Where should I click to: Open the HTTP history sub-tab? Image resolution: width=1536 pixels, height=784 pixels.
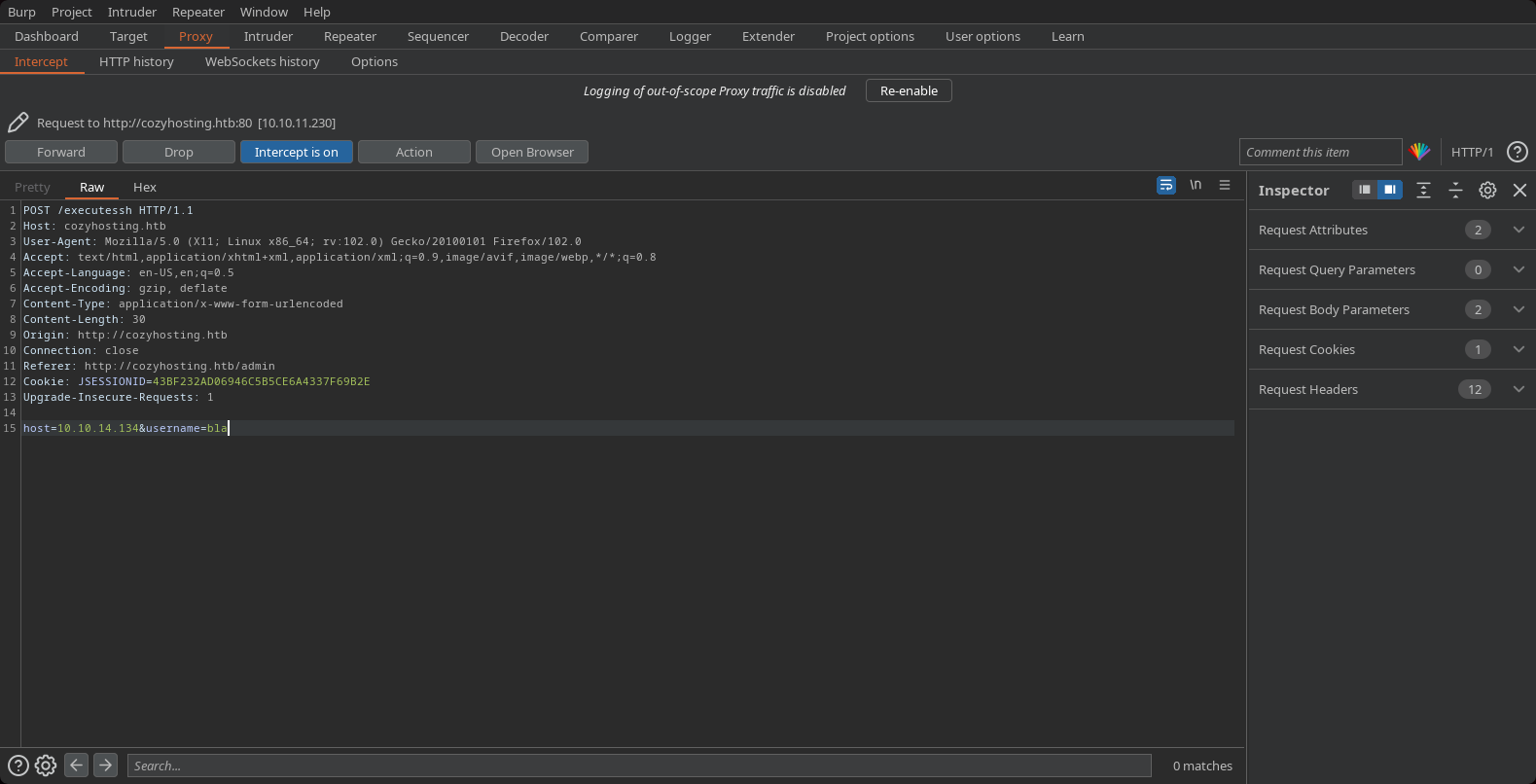tap(136, 61)
